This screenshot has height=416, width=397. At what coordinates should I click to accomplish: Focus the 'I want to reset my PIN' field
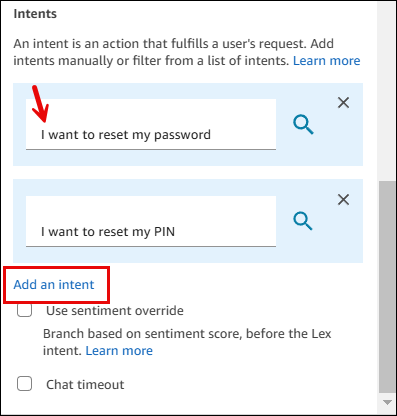coord(151,221)
